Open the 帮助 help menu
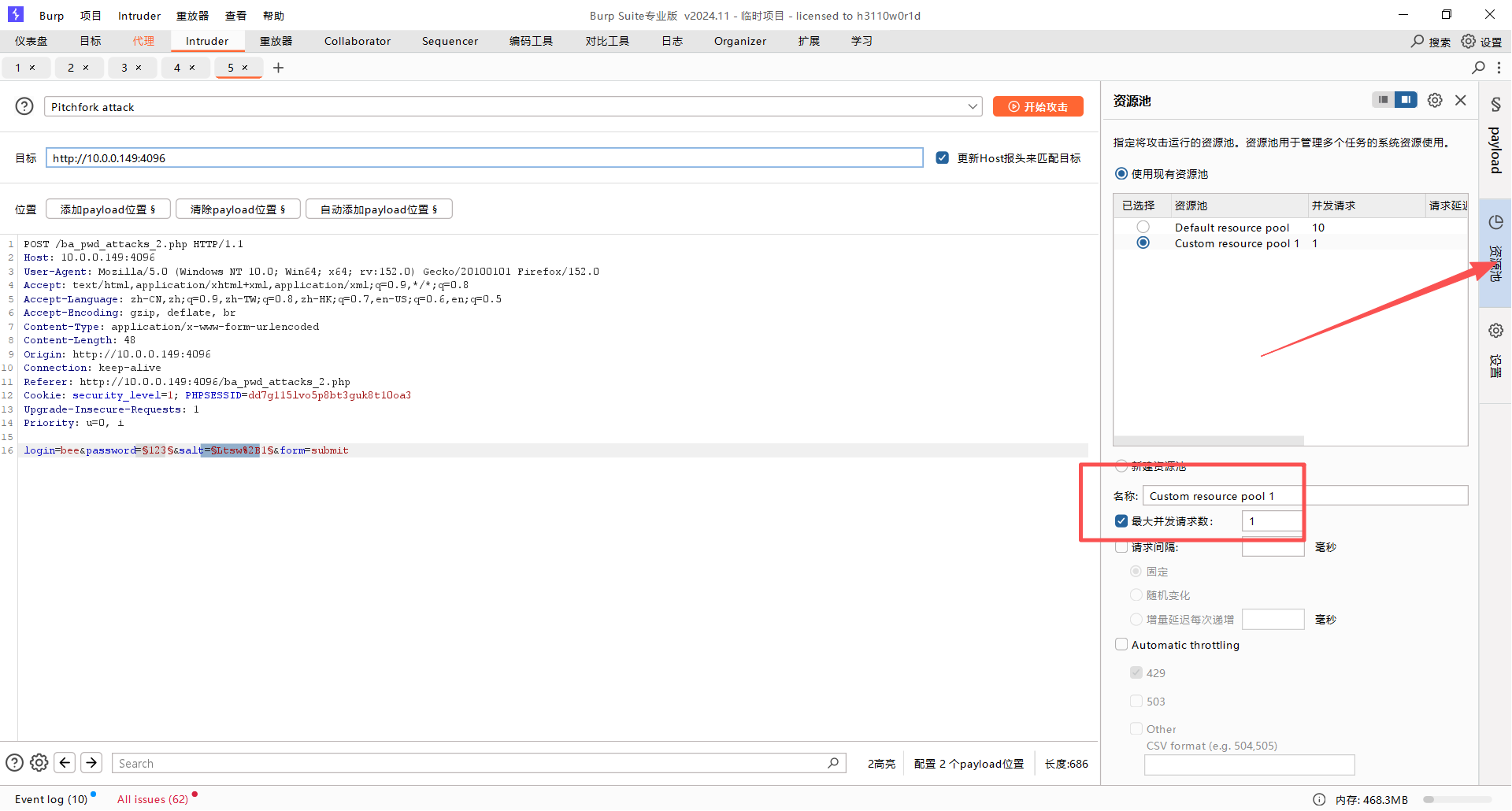Image resolution: width=1512 pixels, height=811 pixels. tap(273, 16)
